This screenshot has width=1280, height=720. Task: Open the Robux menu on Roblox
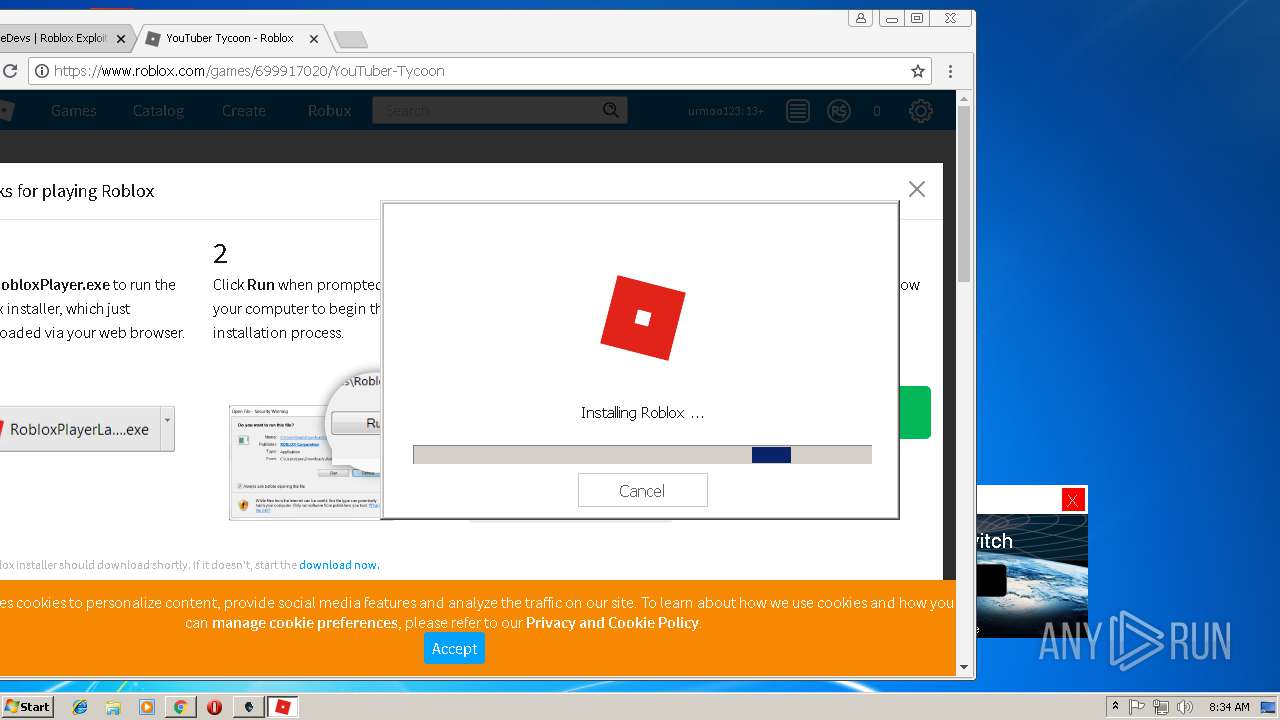(329, 111)
